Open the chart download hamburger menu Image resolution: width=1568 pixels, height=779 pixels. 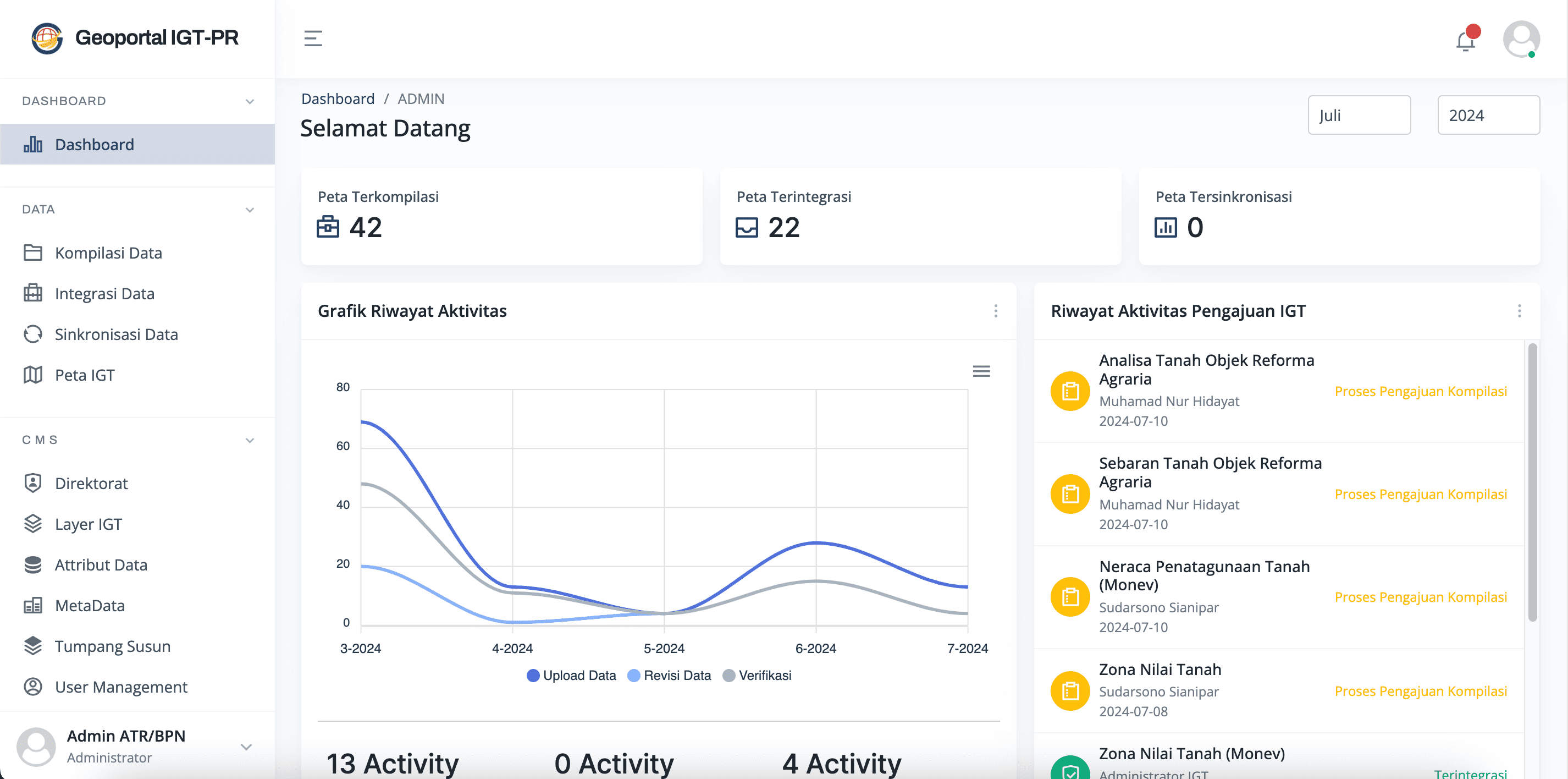click(981, 371)
